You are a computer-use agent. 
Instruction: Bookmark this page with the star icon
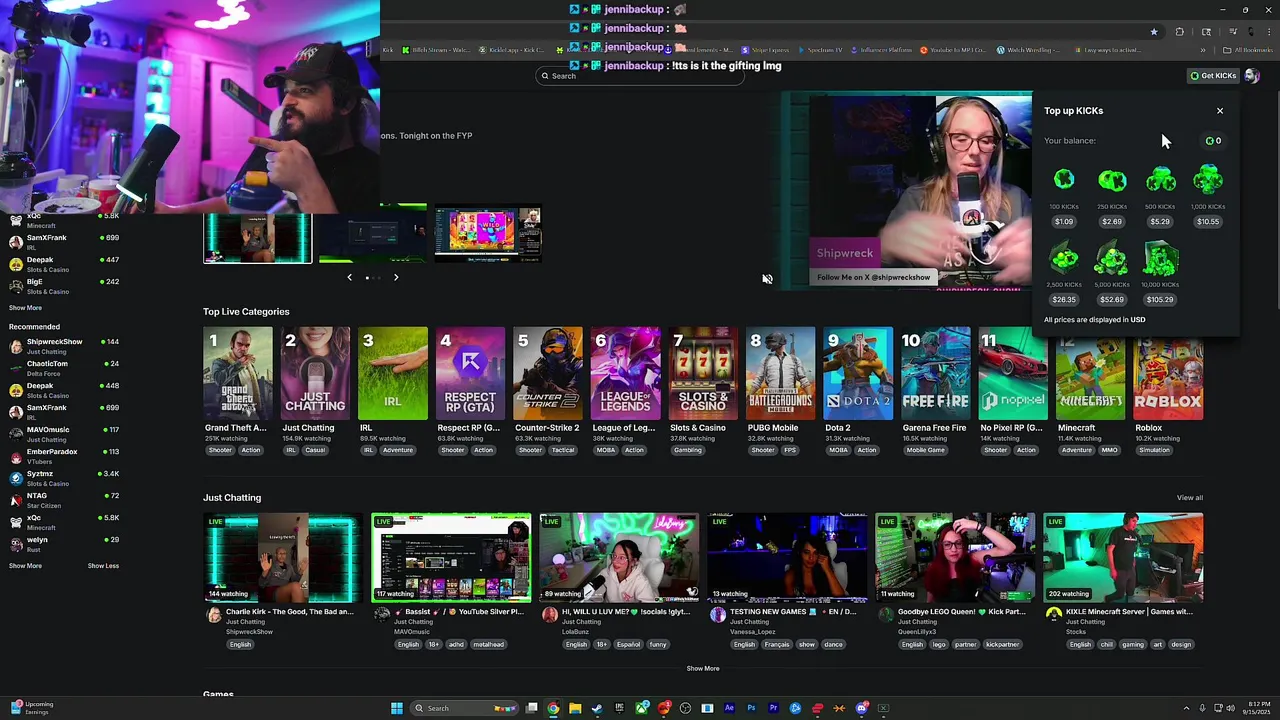coord(1154,32)
